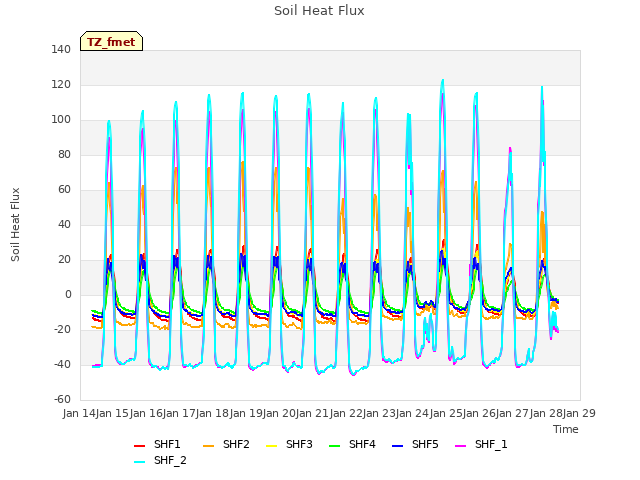
Task: Click the cyan SHF_2 legend swatch
Action: [140, 462]
